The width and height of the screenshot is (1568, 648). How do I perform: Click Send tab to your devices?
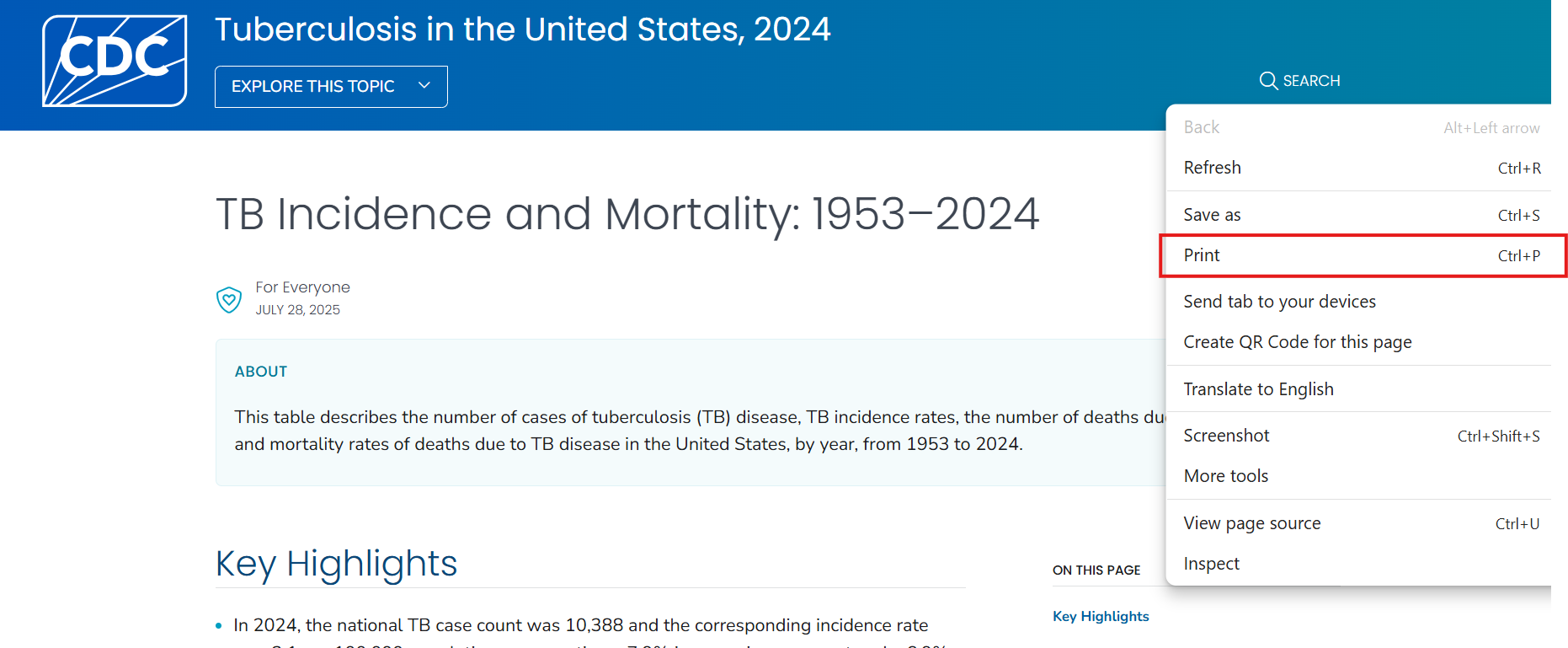(1279, 302)
